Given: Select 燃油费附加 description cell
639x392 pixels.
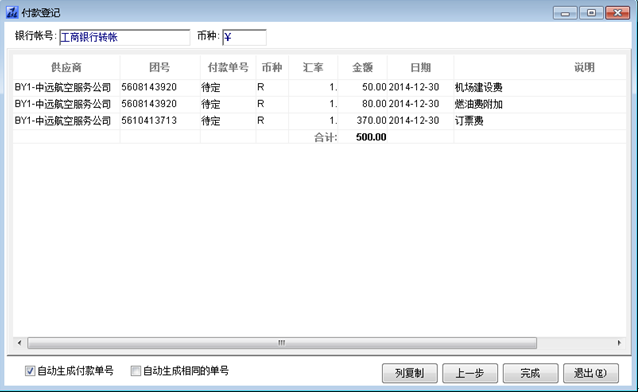Looking at the screenshot, I should (x=540, y=104).
